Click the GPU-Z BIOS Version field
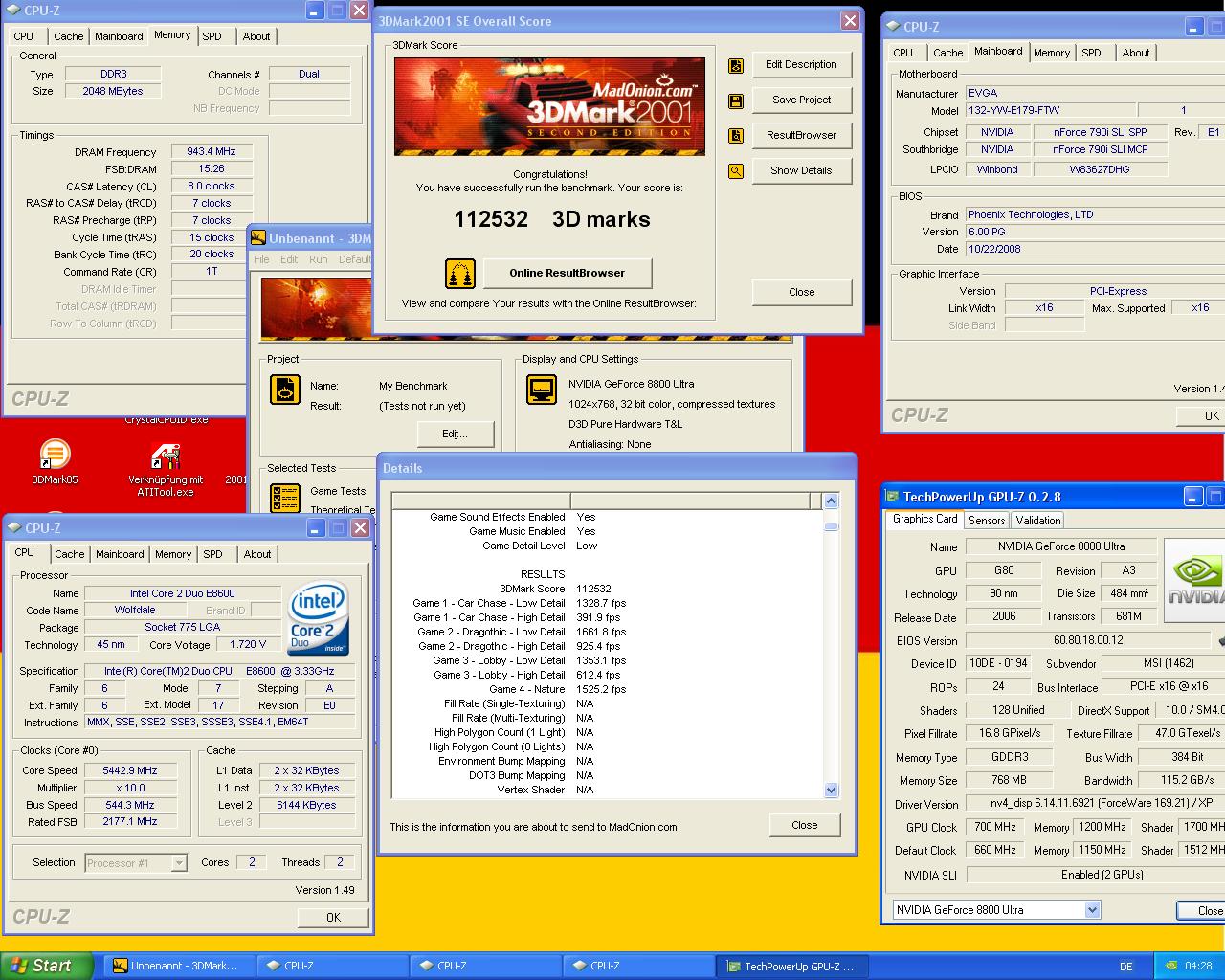 tap(1088, 641)
